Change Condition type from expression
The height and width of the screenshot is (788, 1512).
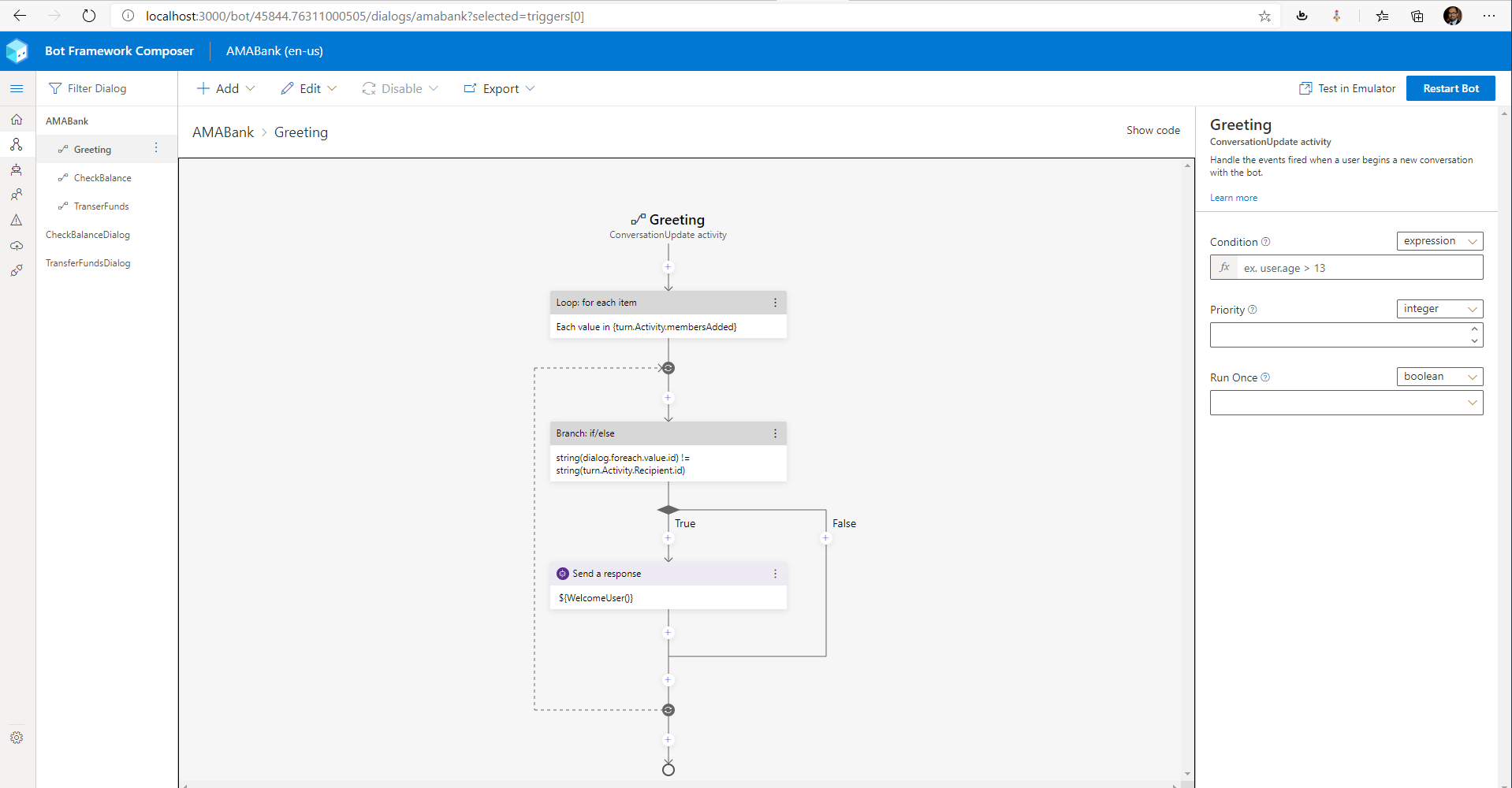tap(1439, 241)
